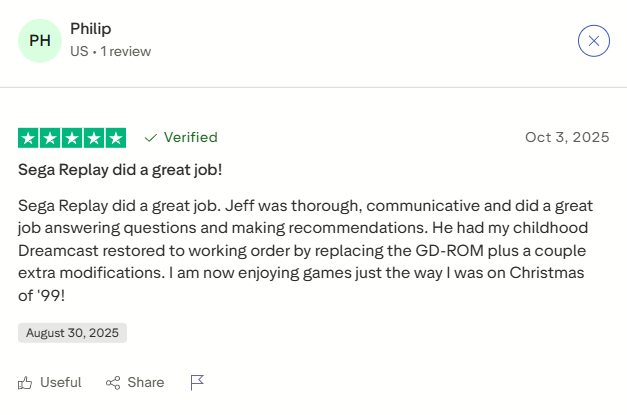Screen dimensions: 627x415
Task: Click the fourth green rating star
Action: [94, 138]
